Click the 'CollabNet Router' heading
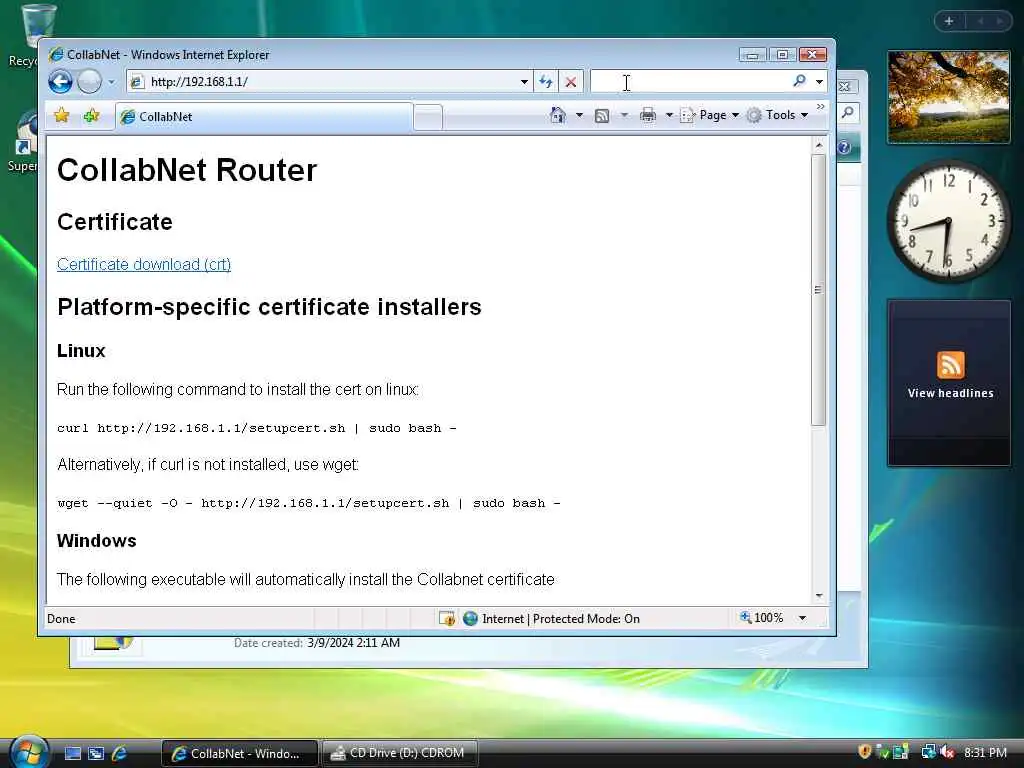 tap(187, 170)
